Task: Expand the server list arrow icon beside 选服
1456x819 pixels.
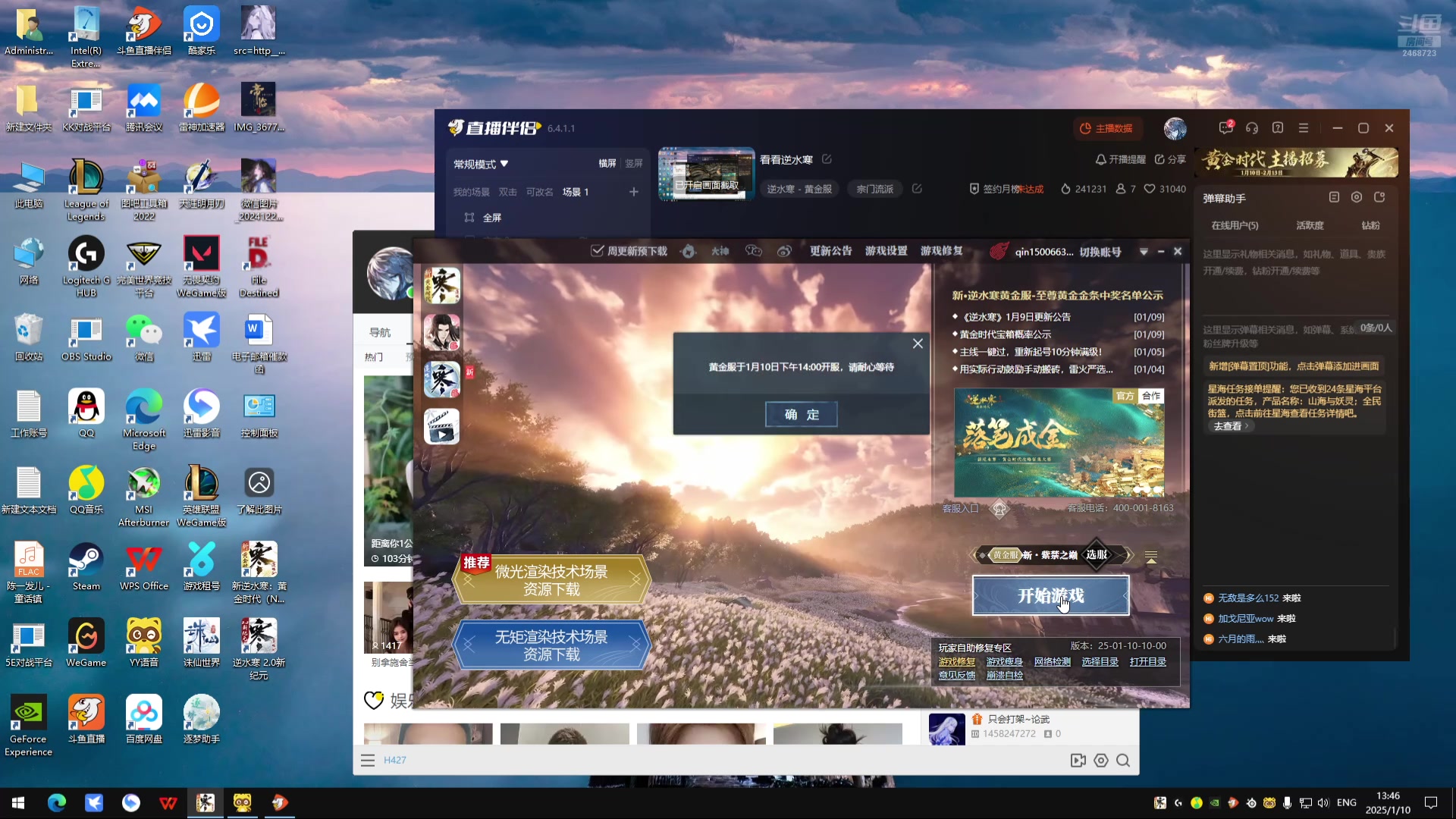Action: tap(1151, 557)
